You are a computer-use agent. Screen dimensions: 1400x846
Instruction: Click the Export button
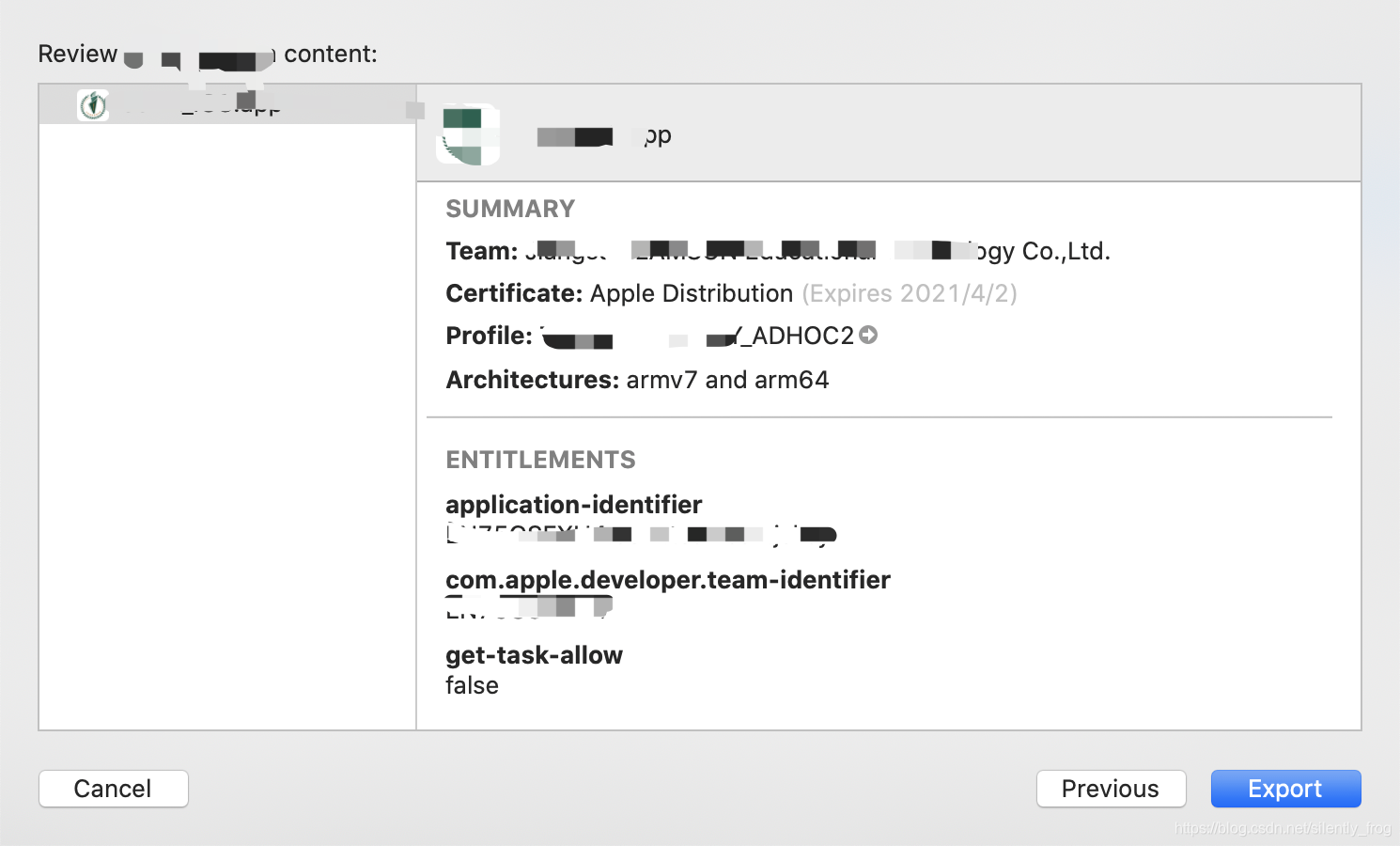pyautogui.click(x=1285, y=789)
